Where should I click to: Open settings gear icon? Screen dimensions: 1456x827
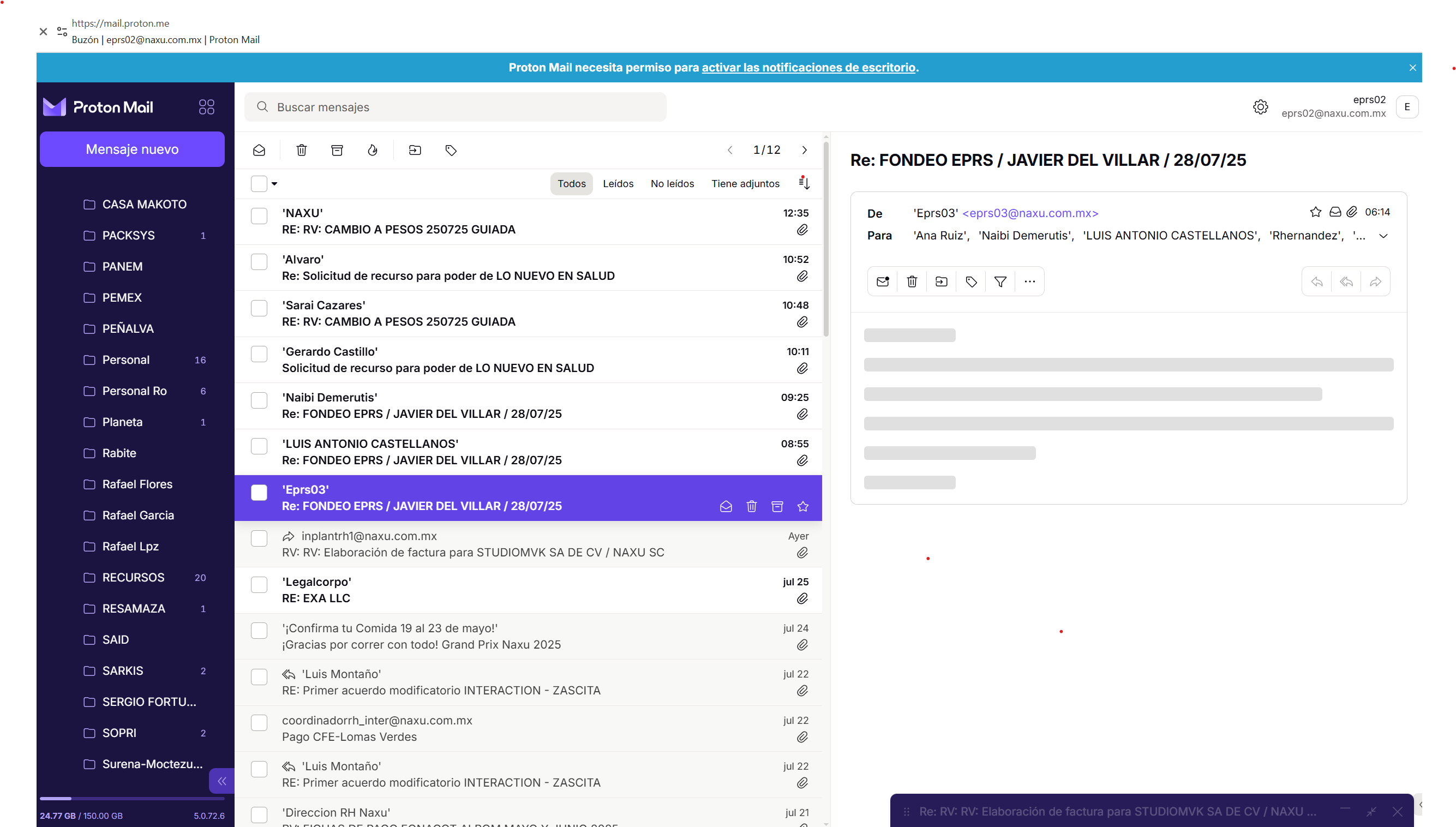(x=1260, y=107)
